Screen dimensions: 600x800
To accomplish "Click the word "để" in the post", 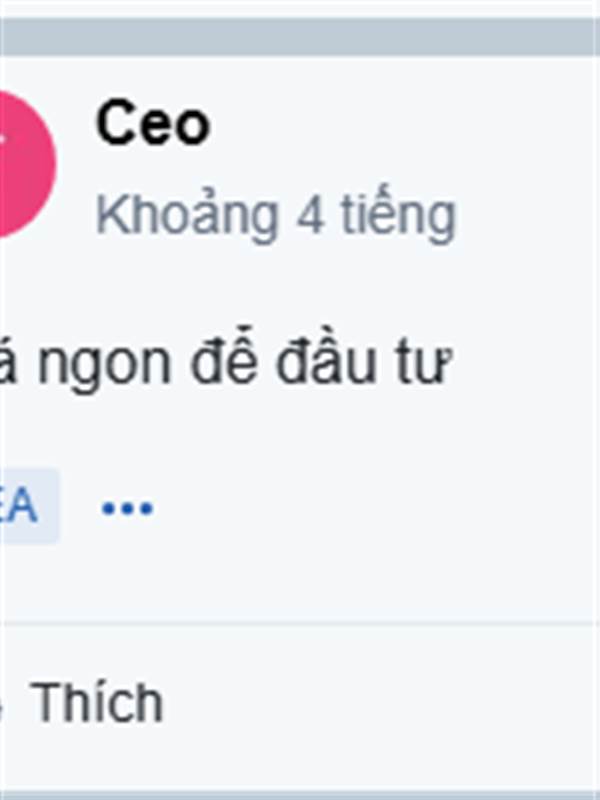I will tap(224, 356).
